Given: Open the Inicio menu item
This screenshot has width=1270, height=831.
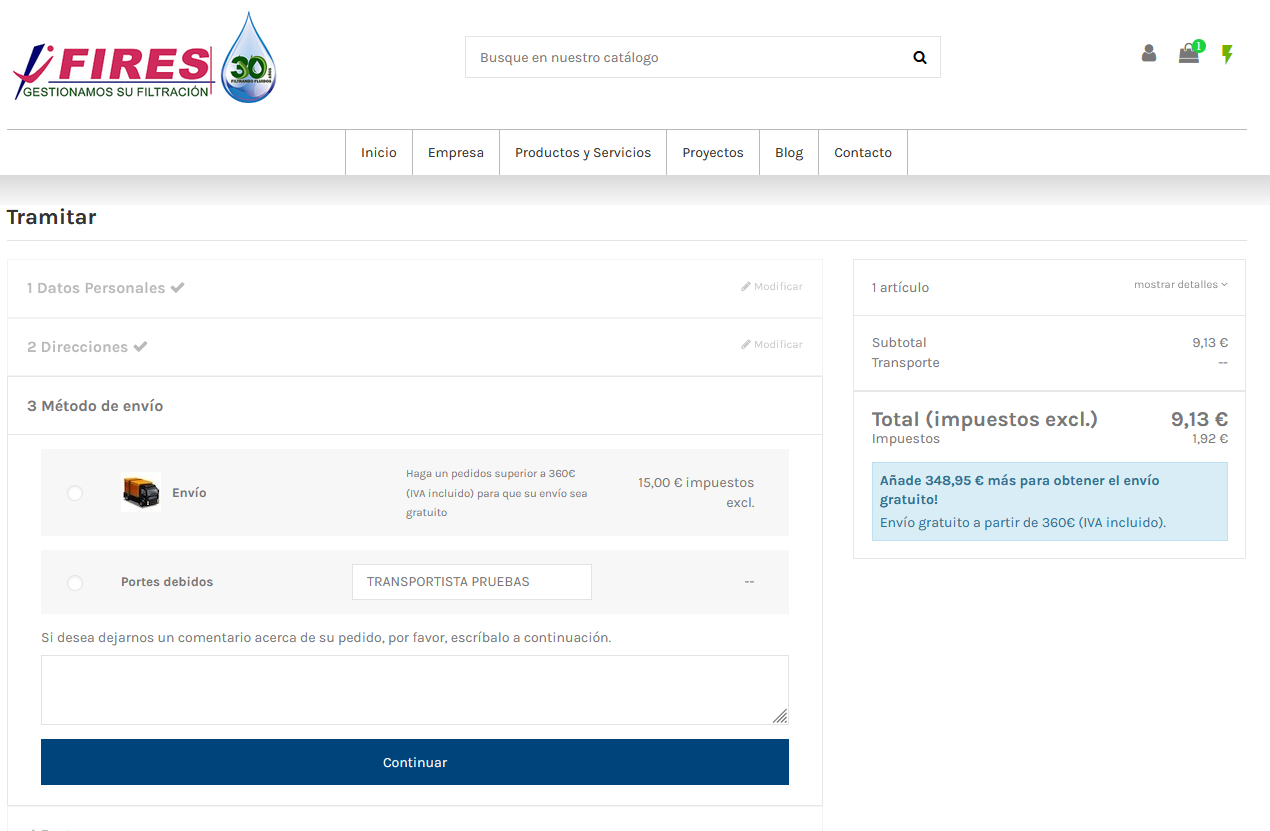Looking at the screenshot, I should 379,153.
